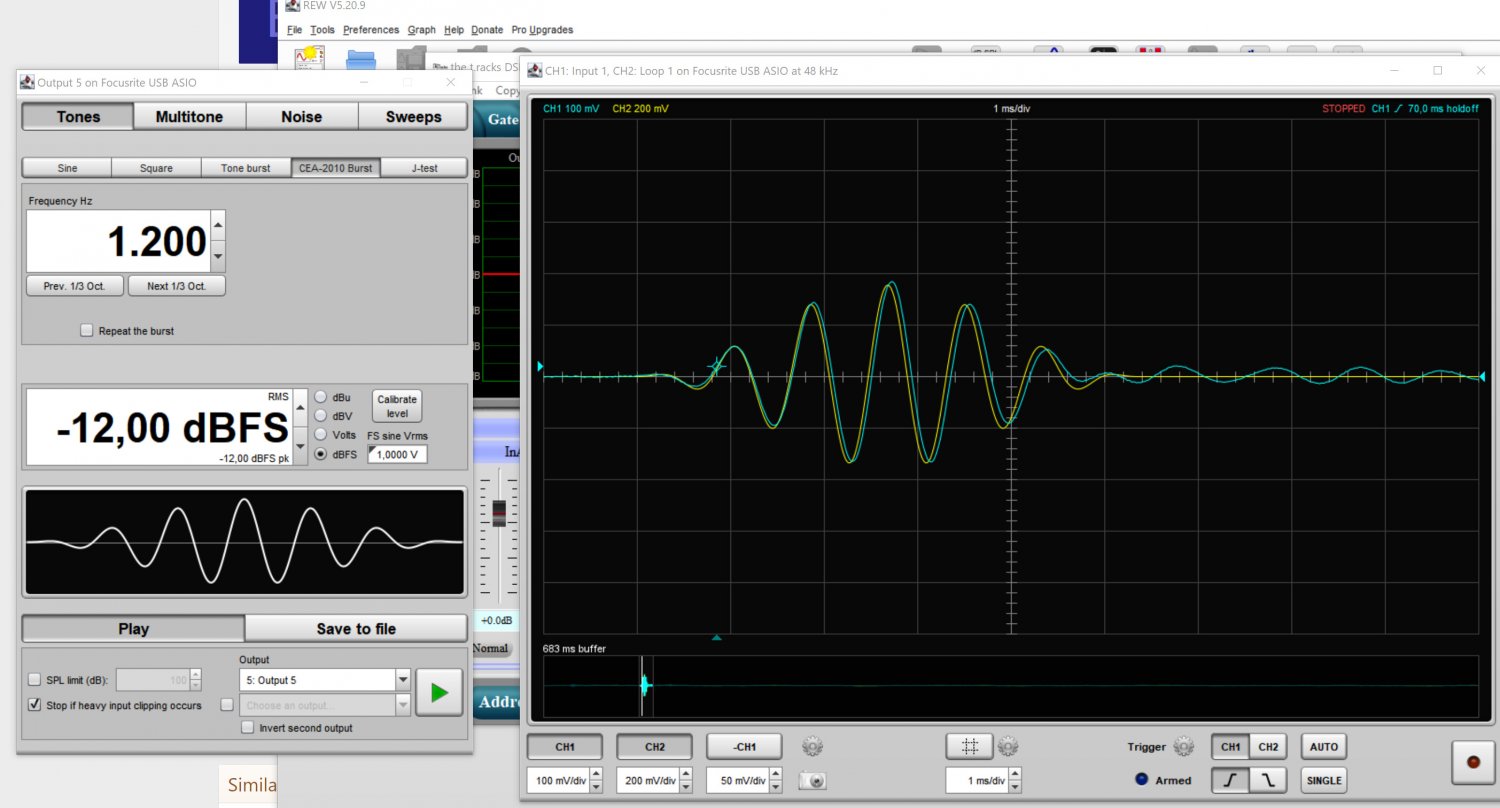Enable the SPL limit checkbox
Image resolution: width=1500 pixels, height=808 pixels.
pos(35,680)
